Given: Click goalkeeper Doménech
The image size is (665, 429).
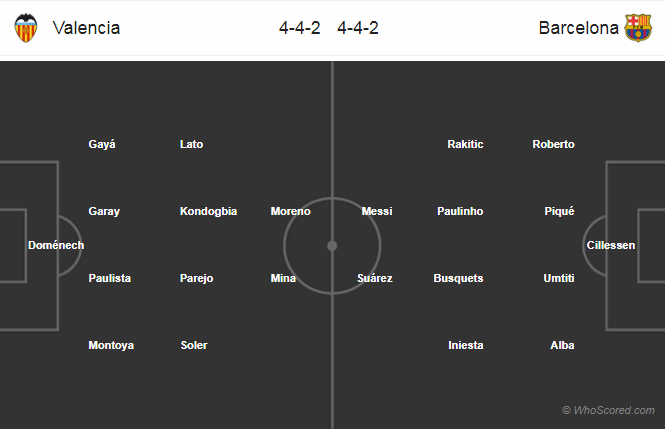Looking at the screenshot, I should [x=56, y=246].
